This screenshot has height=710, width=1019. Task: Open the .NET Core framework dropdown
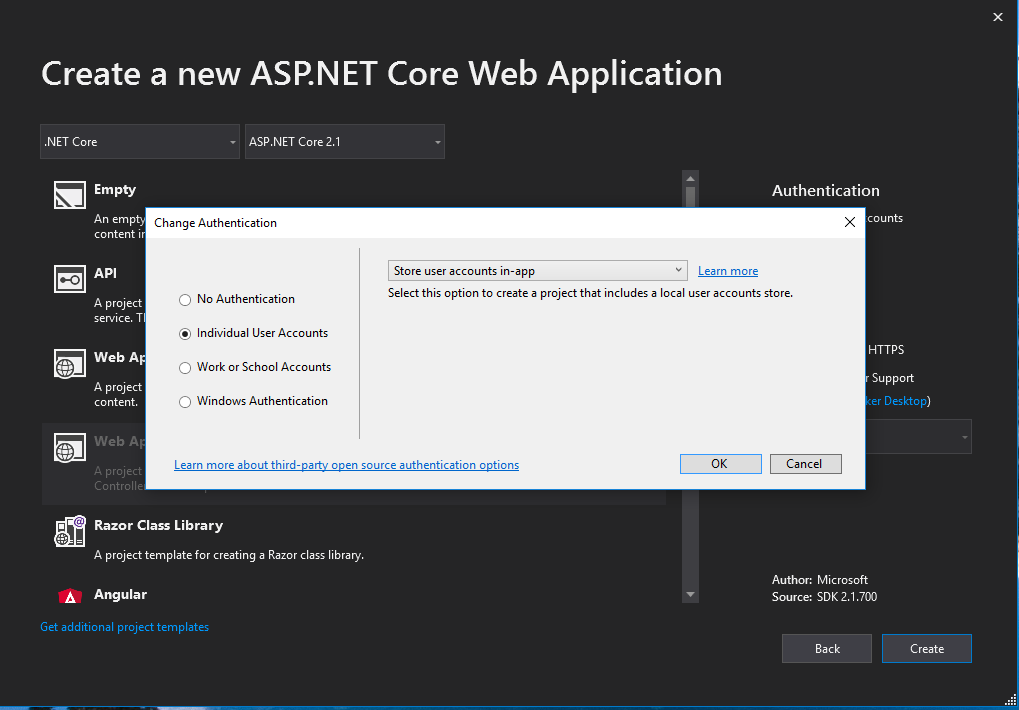coord(139,142)
